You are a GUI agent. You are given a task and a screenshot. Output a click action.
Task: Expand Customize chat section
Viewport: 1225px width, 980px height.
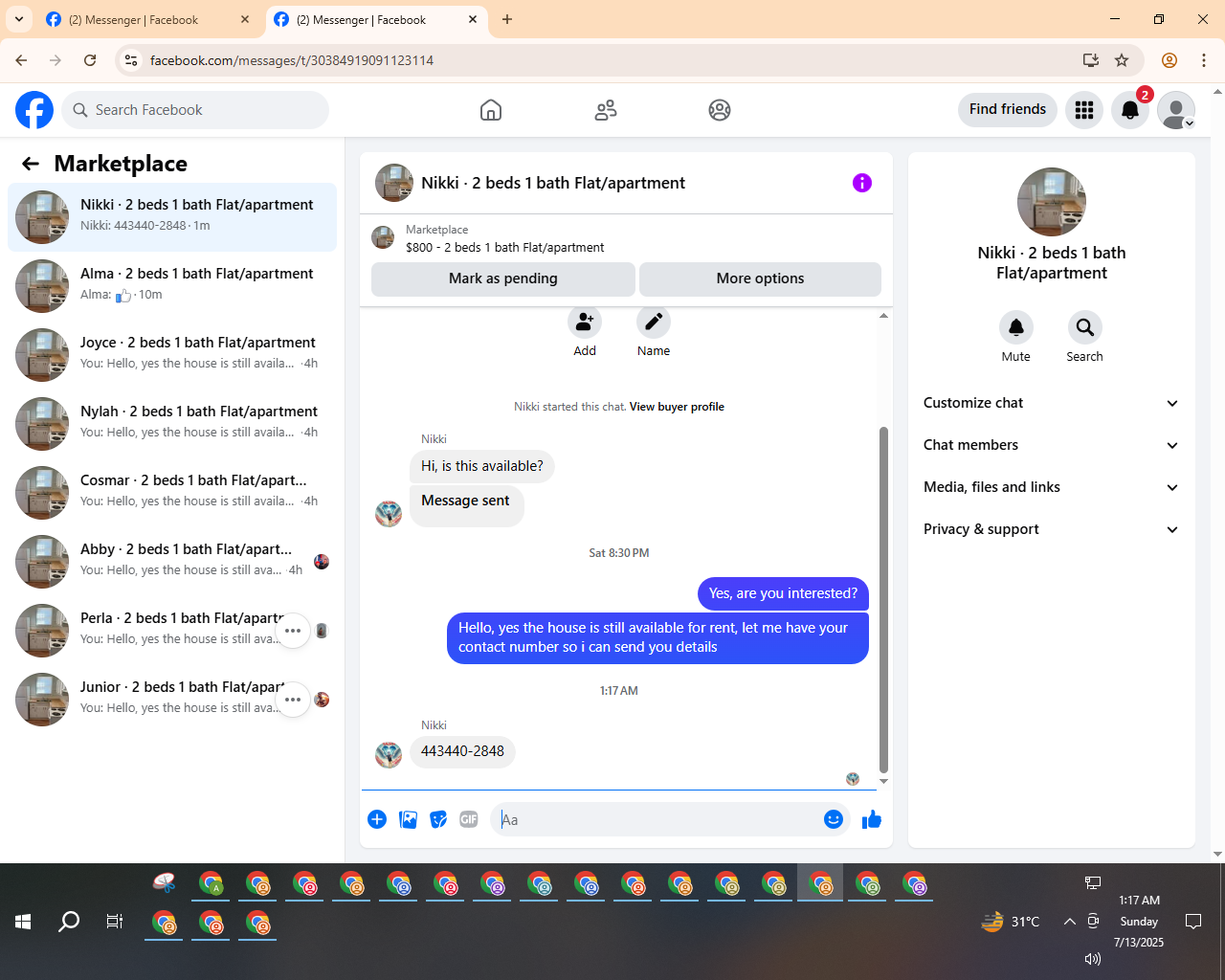click(x=1052, y=403)
